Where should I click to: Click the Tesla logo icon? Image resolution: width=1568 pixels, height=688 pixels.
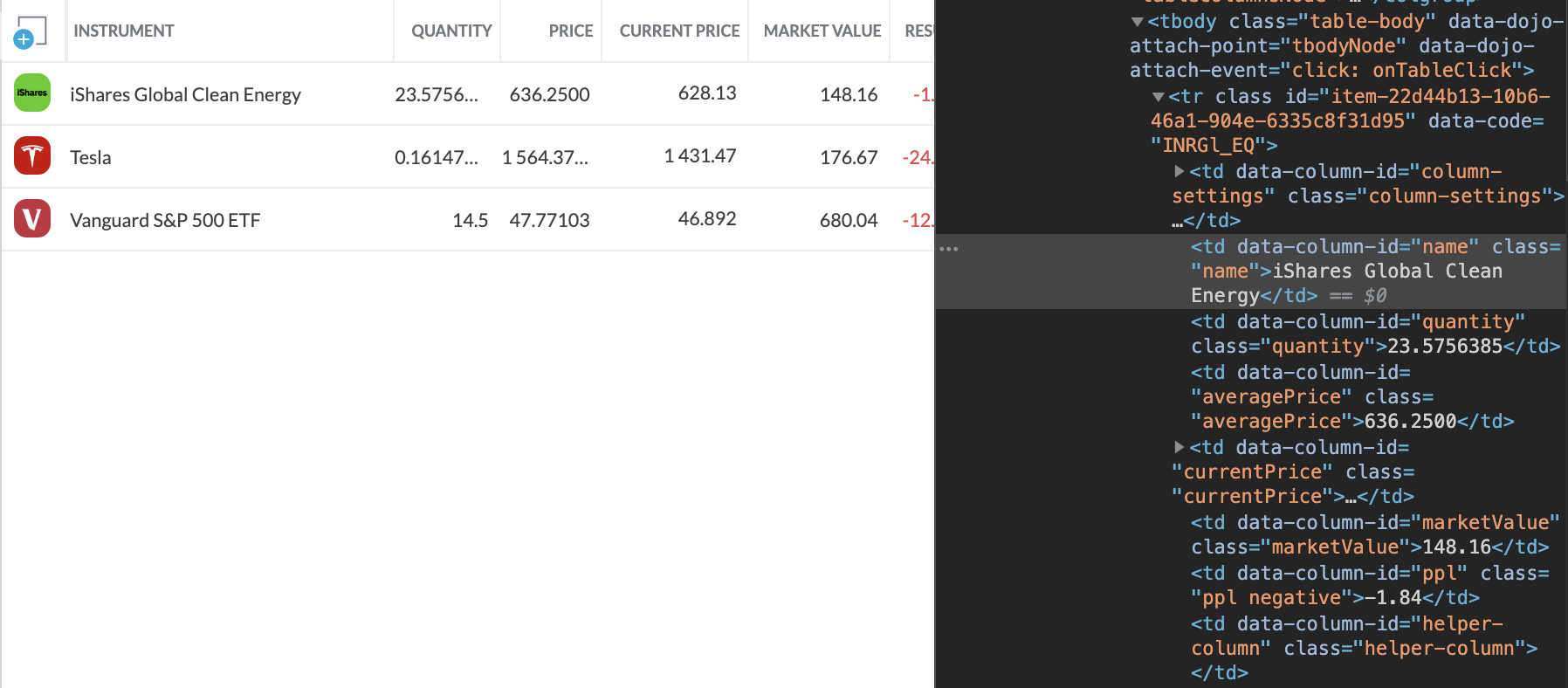point(32,155)
